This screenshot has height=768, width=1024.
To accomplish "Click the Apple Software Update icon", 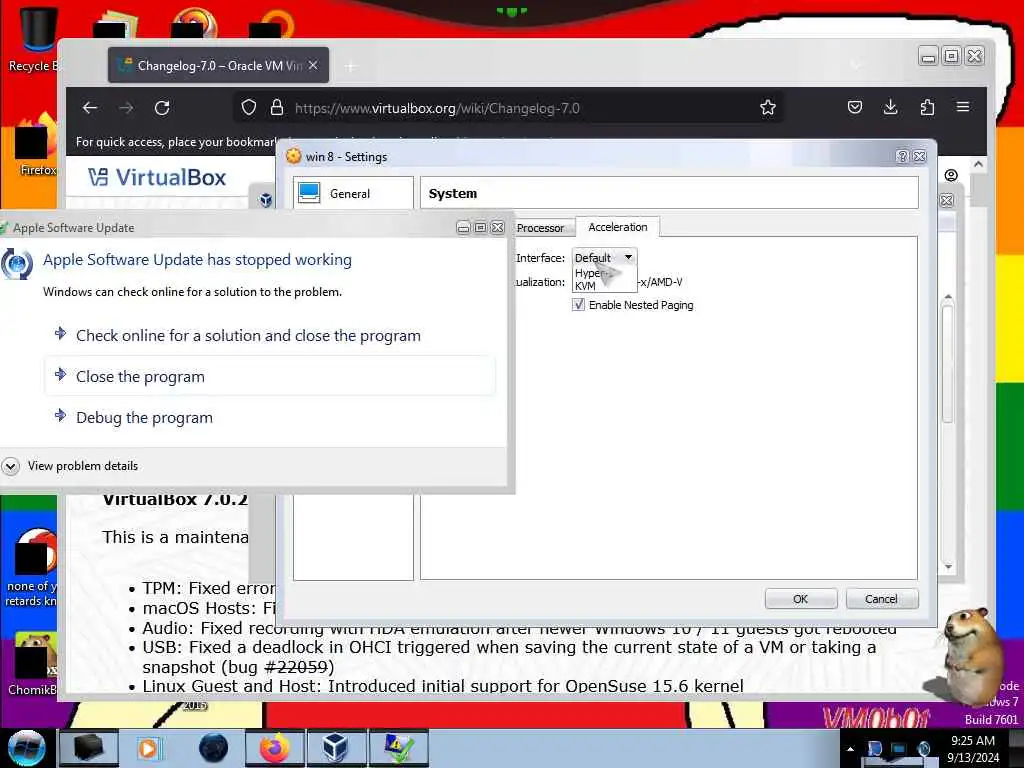I will point(16,264).
